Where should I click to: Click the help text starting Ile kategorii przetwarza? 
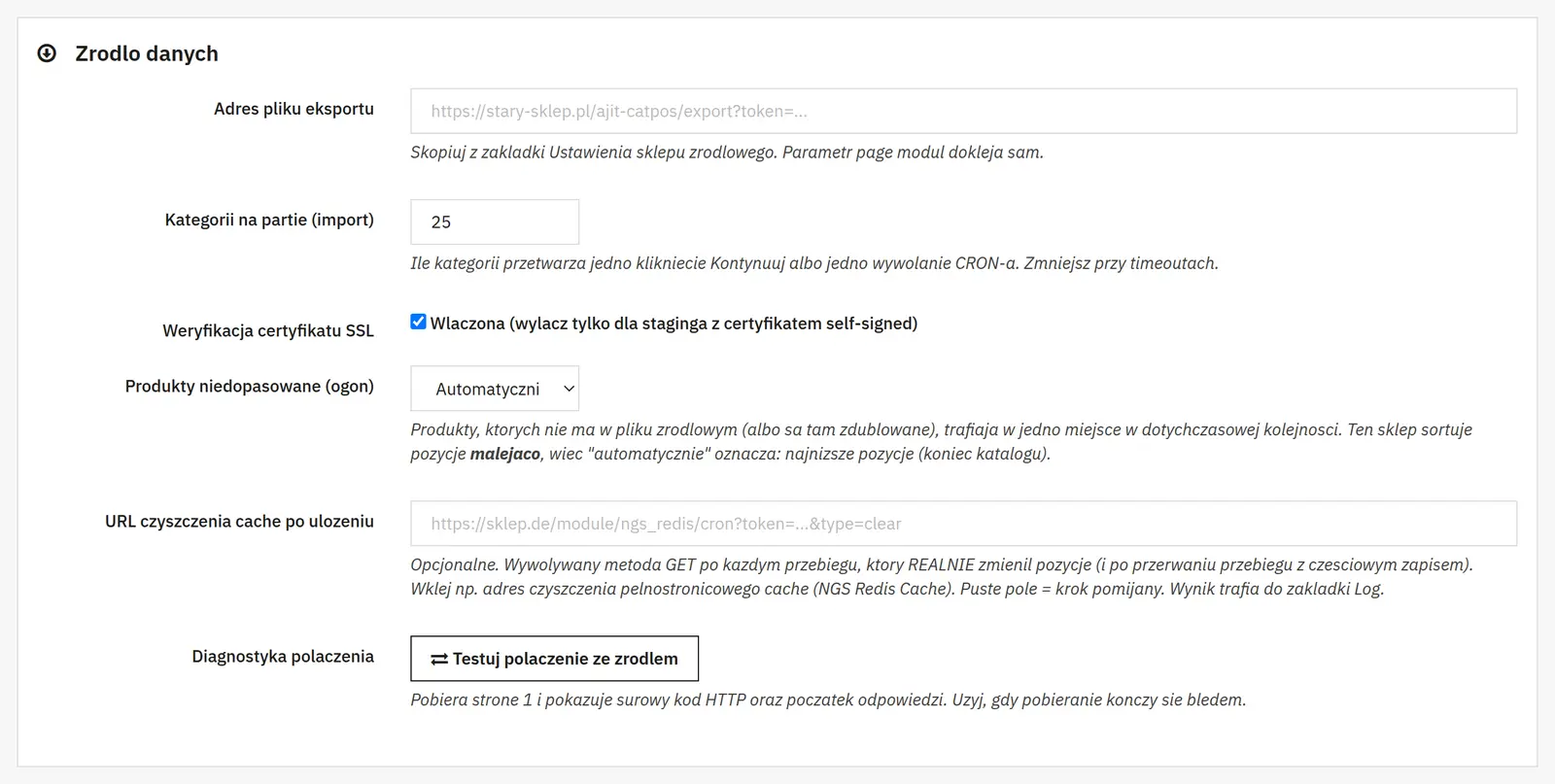point(814,263)
